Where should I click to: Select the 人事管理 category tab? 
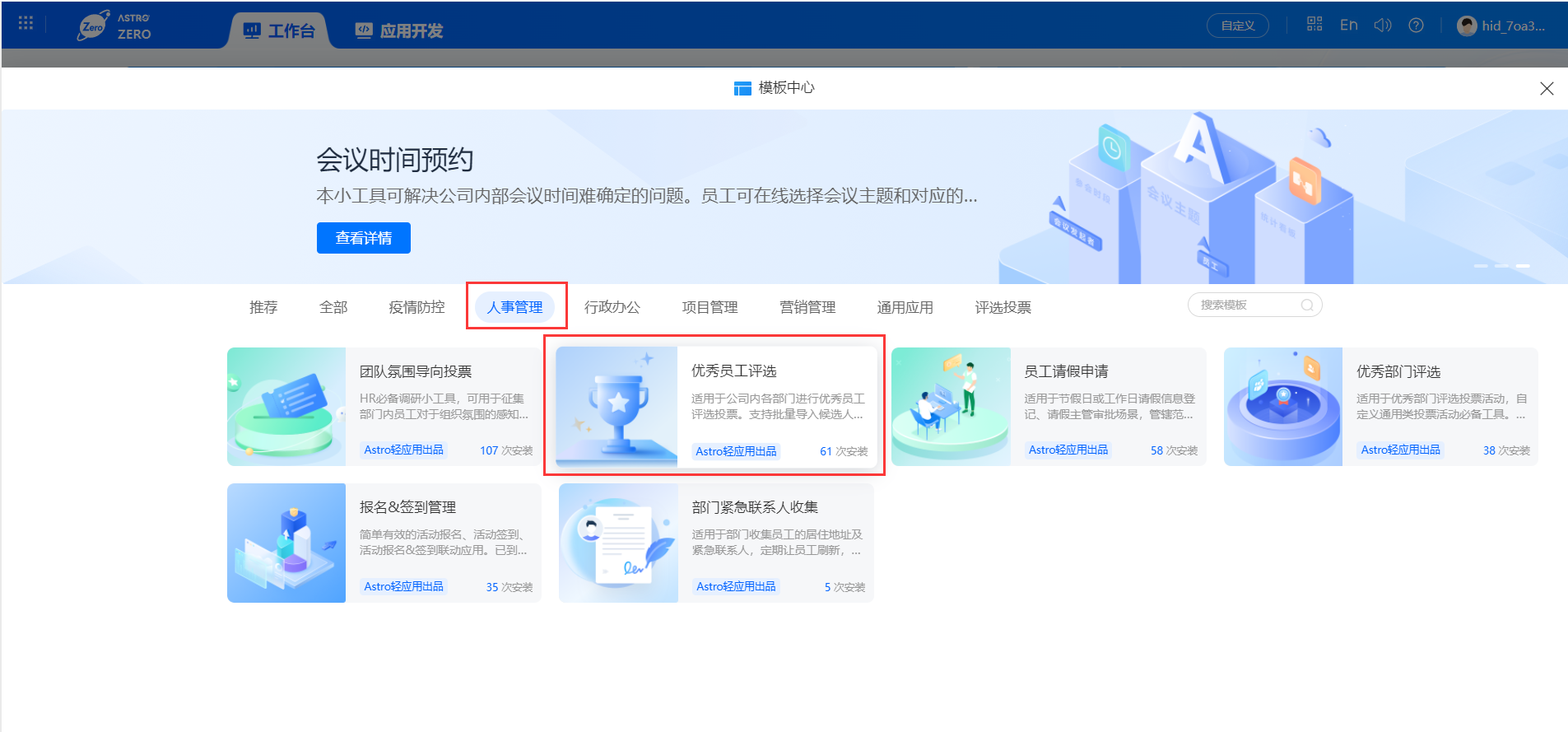[514, 307]
